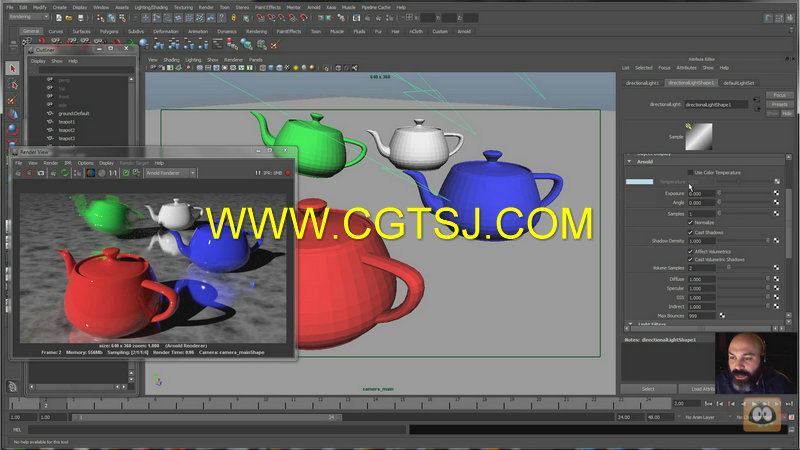Click the input connection arrow icon beside directionalLight name
This screenshot has width=800, height=450.
click(756, 100)
